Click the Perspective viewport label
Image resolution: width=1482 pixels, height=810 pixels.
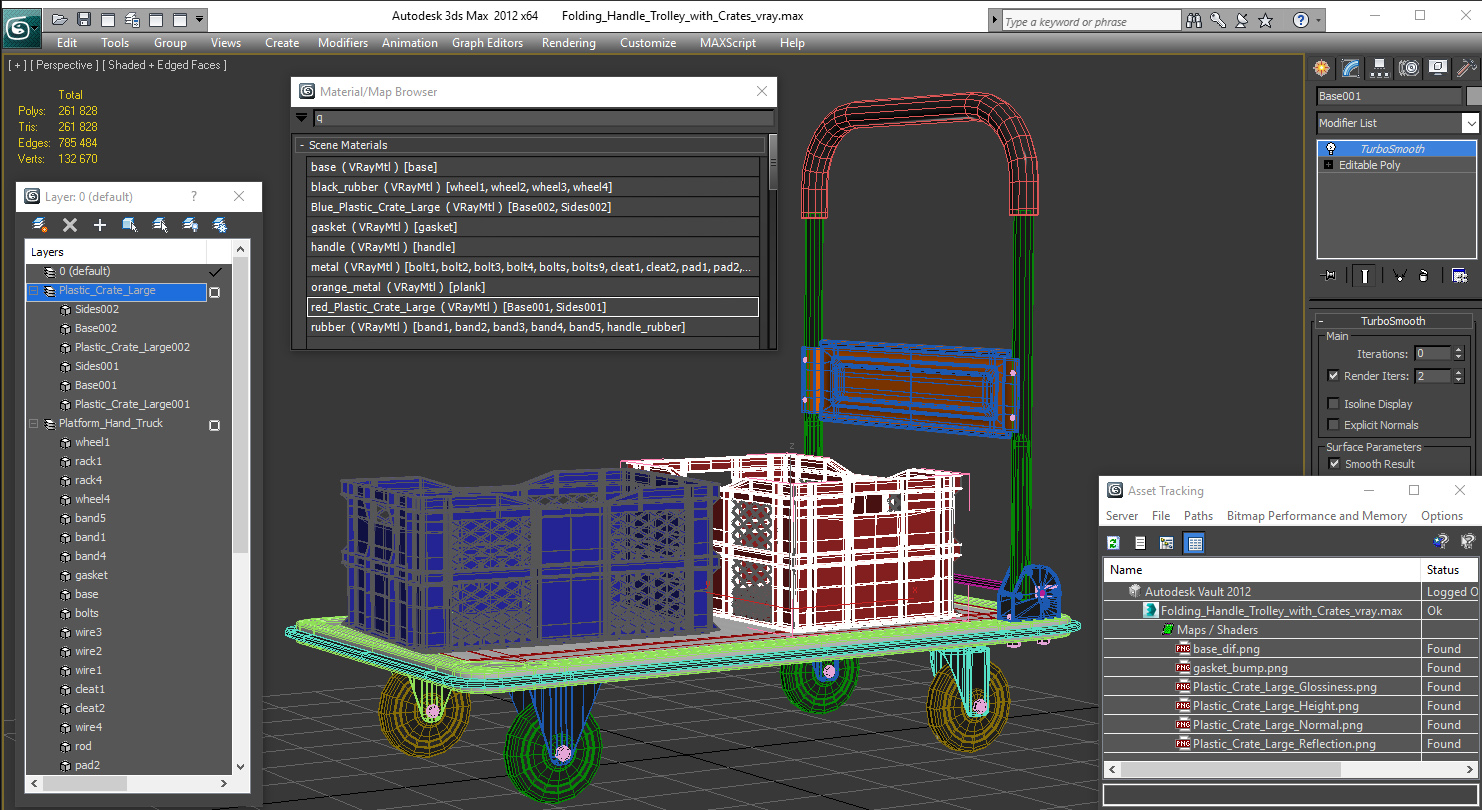[66, 65]
